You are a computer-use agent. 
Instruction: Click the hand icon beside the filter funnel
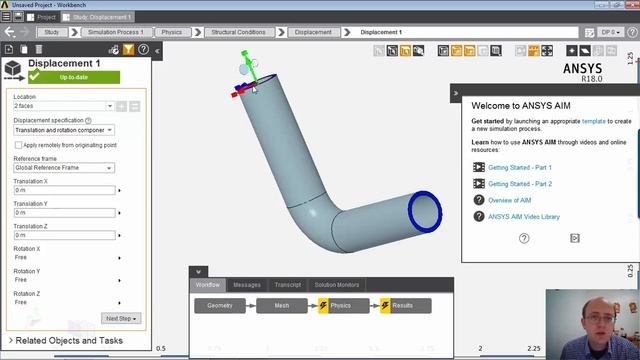[x=114, y=50]
